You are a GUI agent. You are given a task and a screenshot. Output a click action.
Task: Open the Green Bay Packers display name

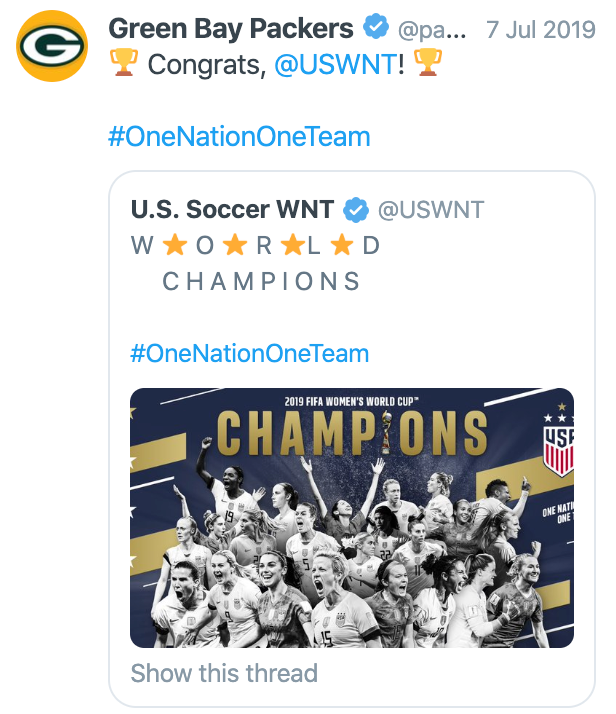231,29
